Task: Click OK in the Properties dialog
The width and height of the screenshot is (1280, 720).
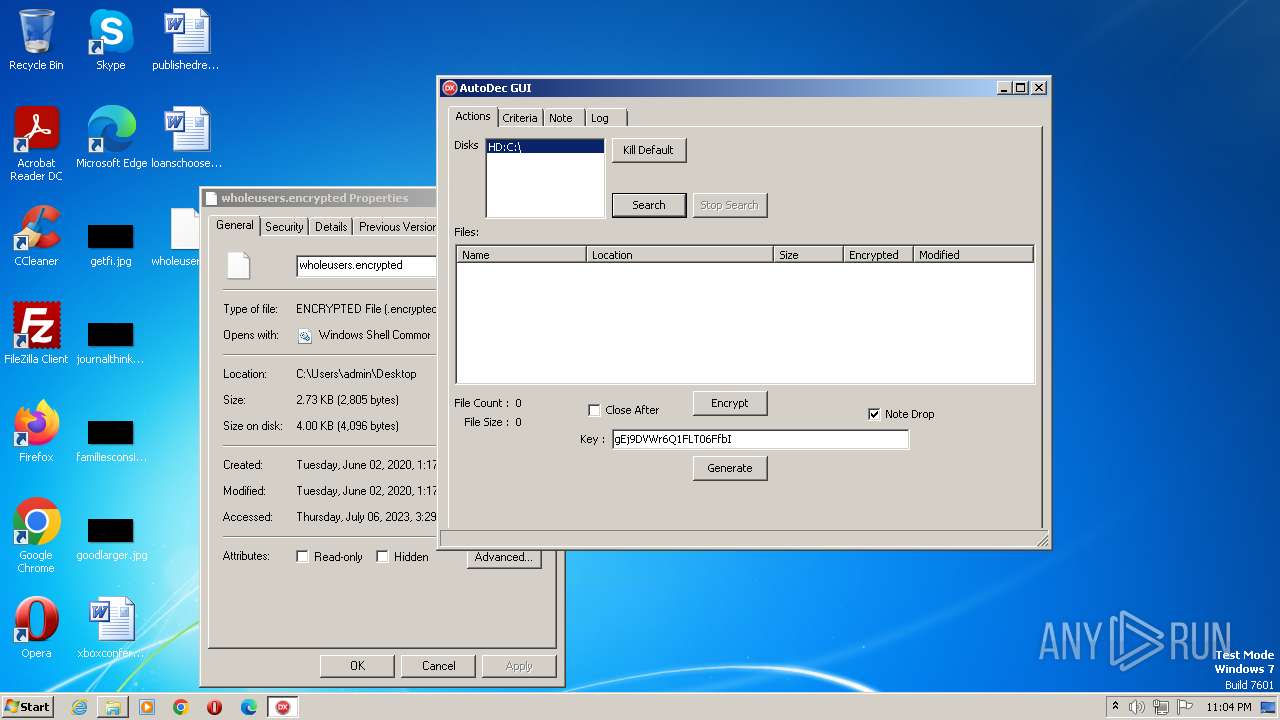Action: point(357,666)
